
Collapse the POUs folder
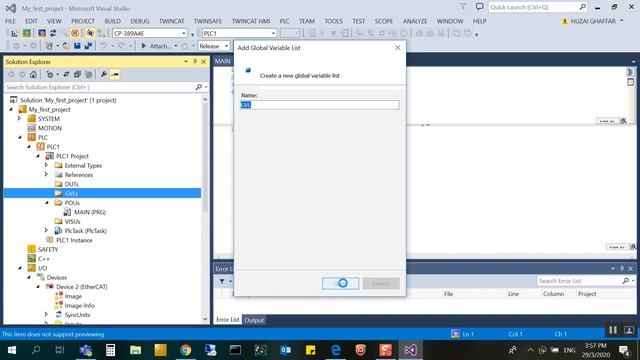pos(47,203)
